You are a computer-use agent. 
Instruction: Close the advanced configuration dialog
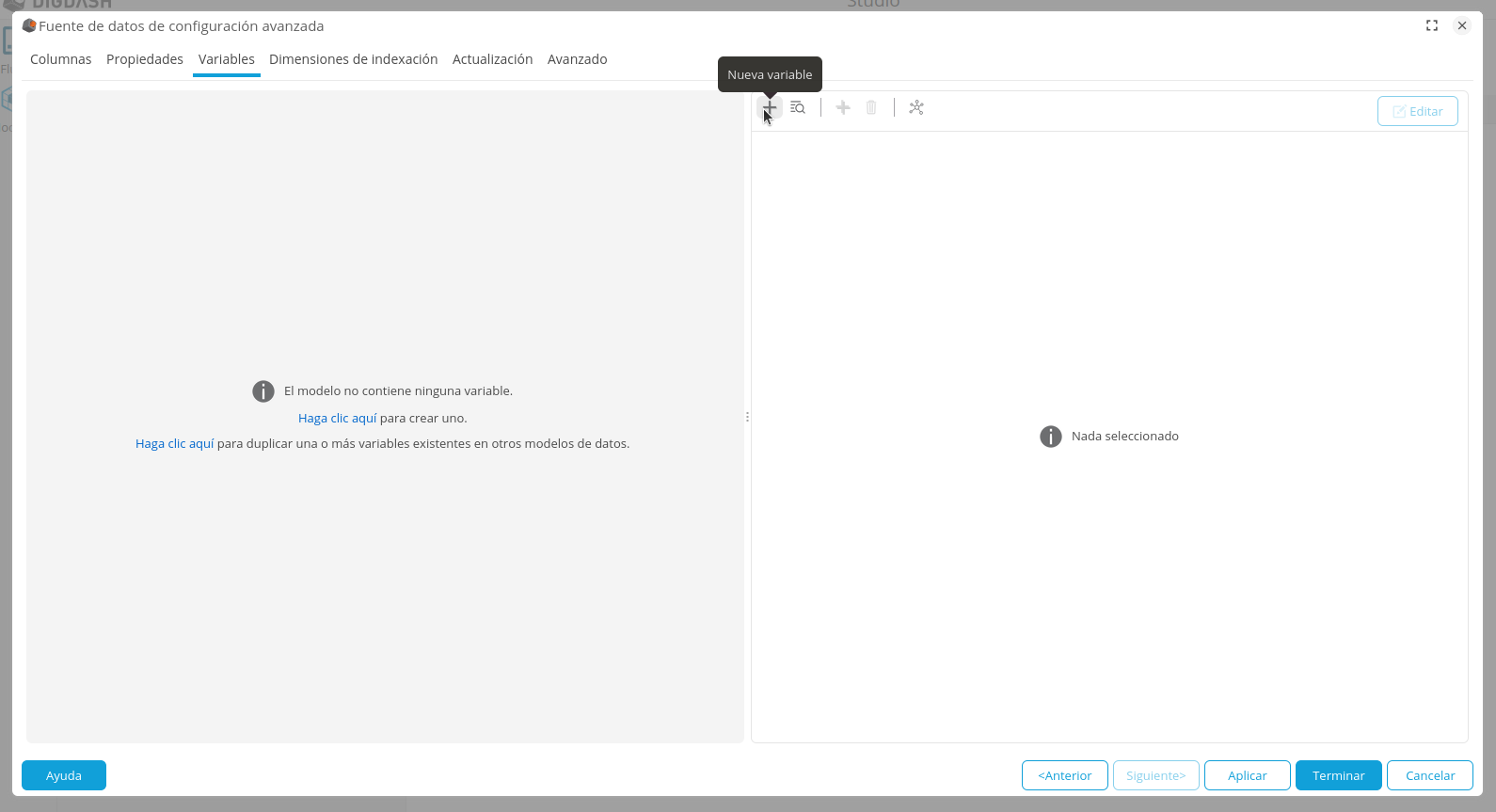1462,25
